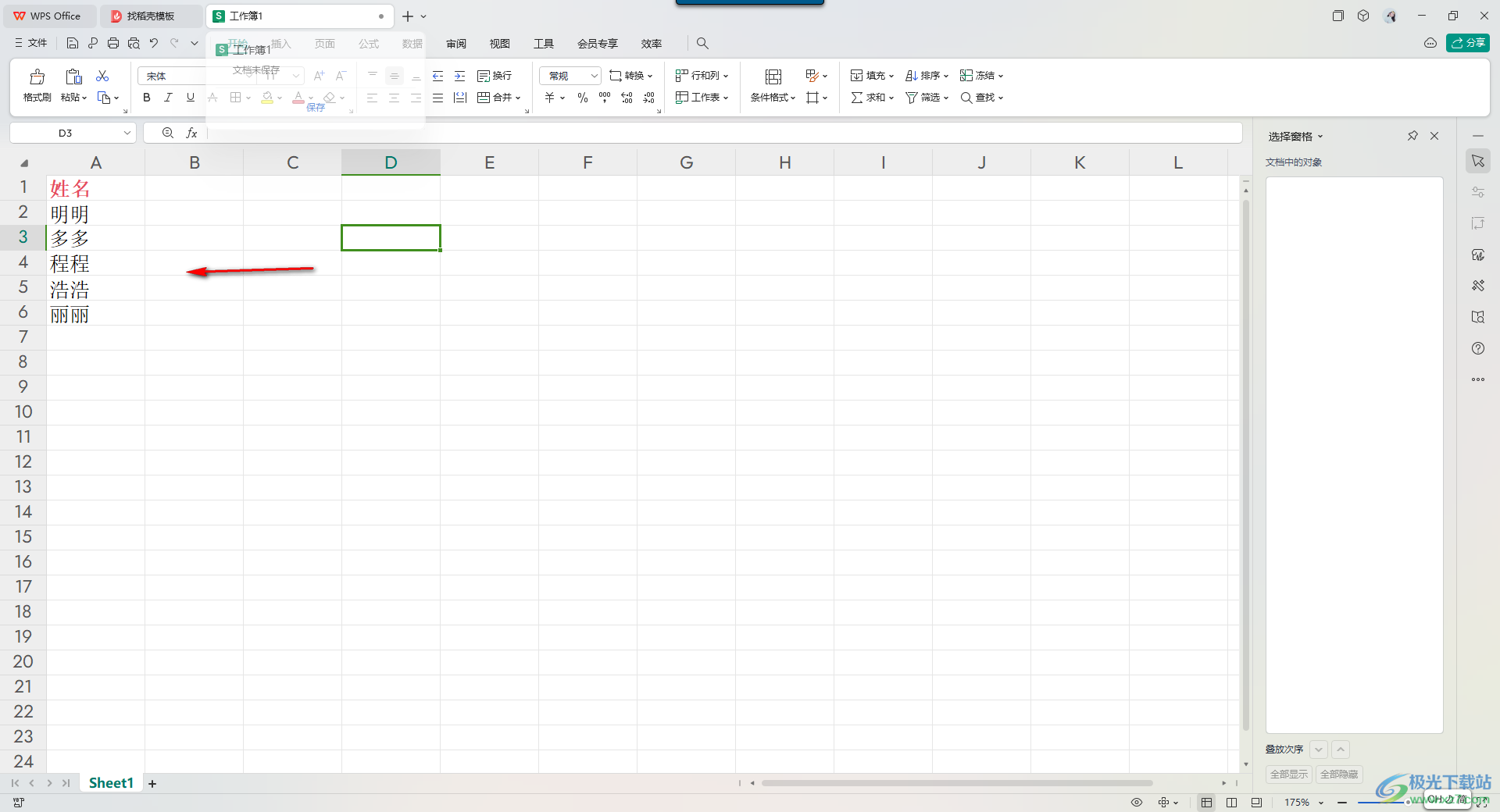Click the Increase Indent icon
The height and width of the screenshot is (812, 1500).
460,76
